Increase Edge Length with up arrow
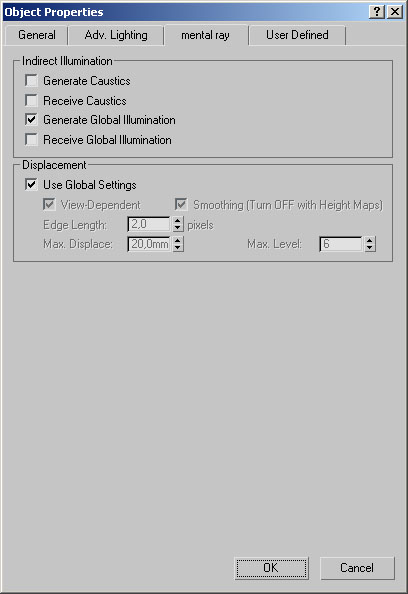The image size is (408, 594). click(x=178, y=220)
